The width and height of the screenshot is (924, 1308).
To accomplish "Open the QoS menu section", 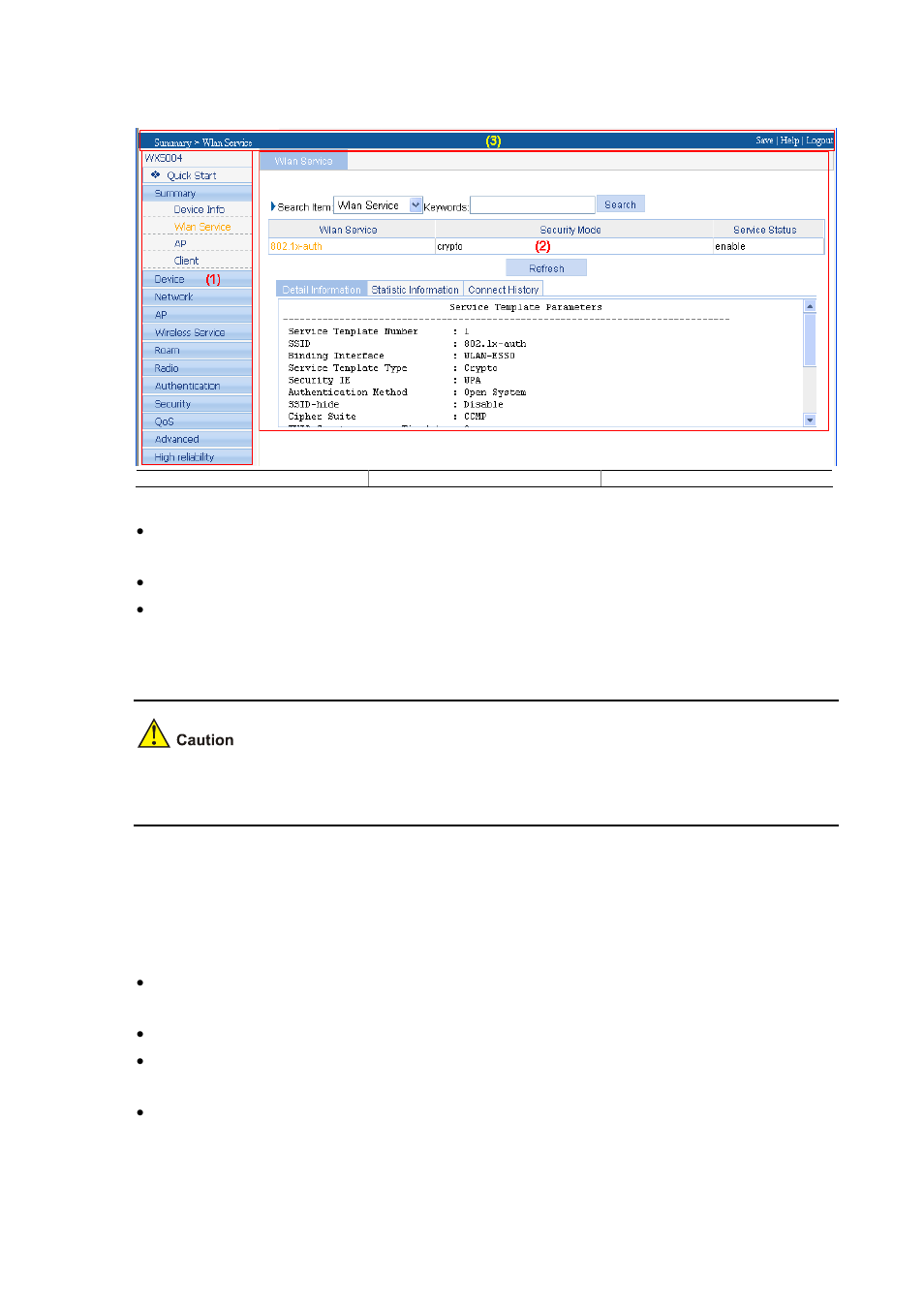I will point(197,421).
